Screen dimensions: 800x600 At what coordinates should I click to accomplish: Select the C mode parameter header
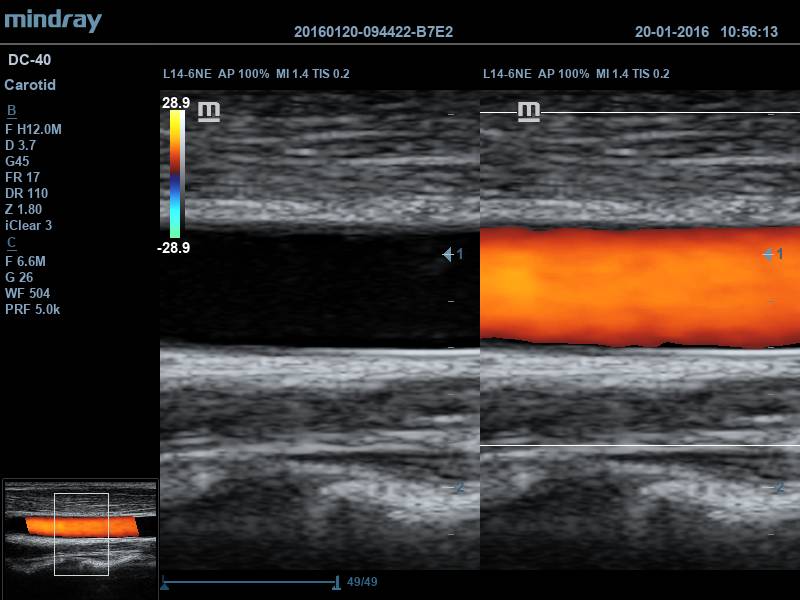[11, 242]
